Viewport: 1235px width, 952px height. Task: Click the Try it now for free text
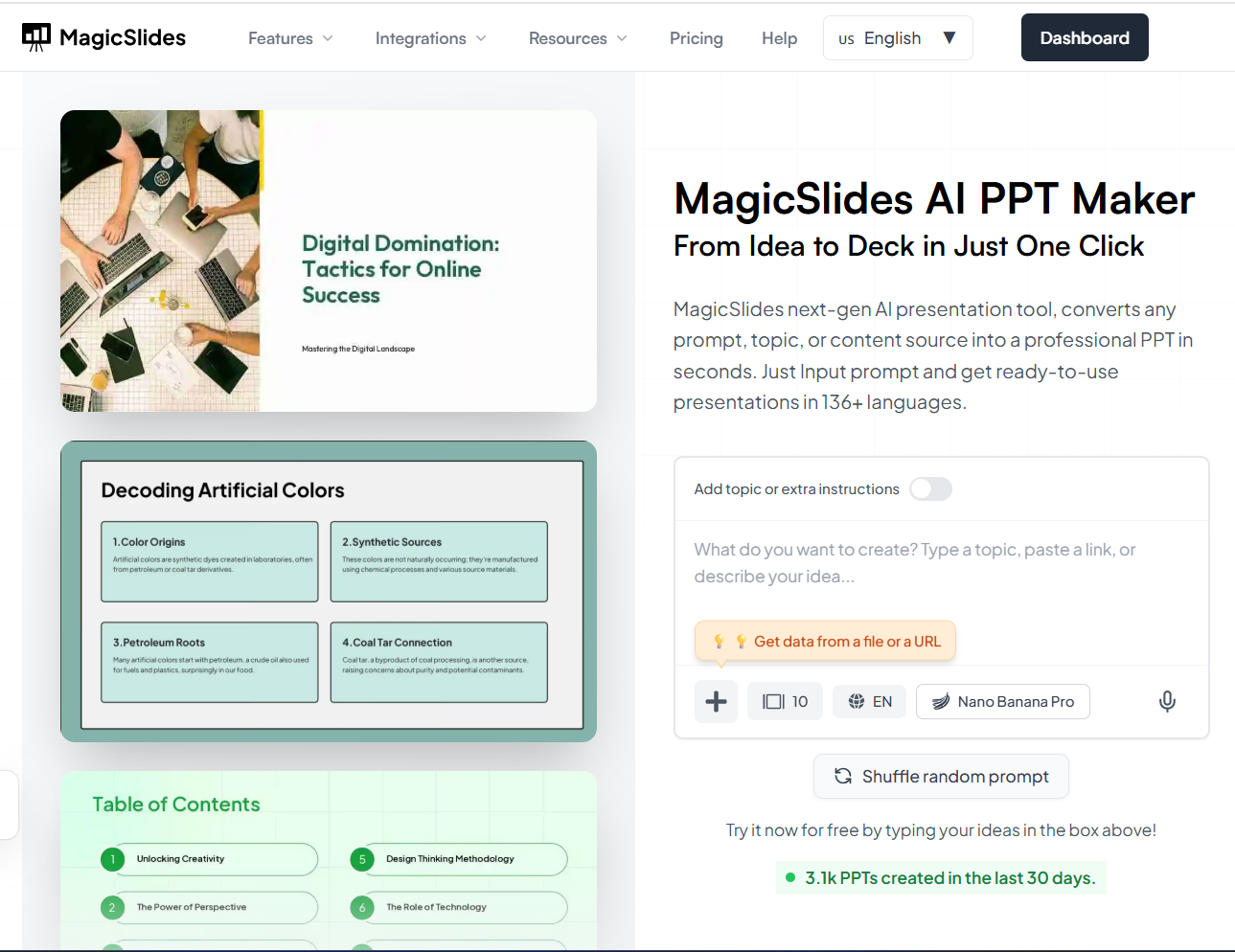tap(941, 830)
